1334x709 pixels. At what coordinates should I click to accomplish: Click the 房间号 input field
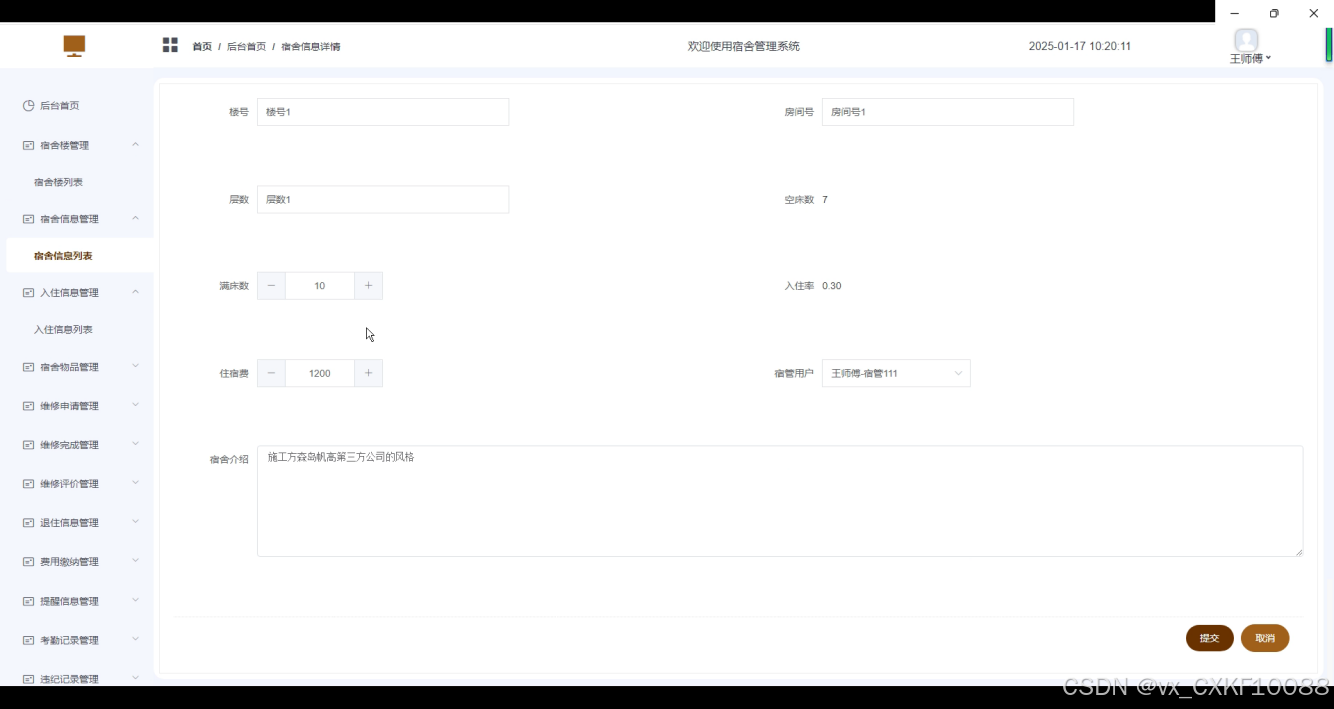click(x=948, y=112)
